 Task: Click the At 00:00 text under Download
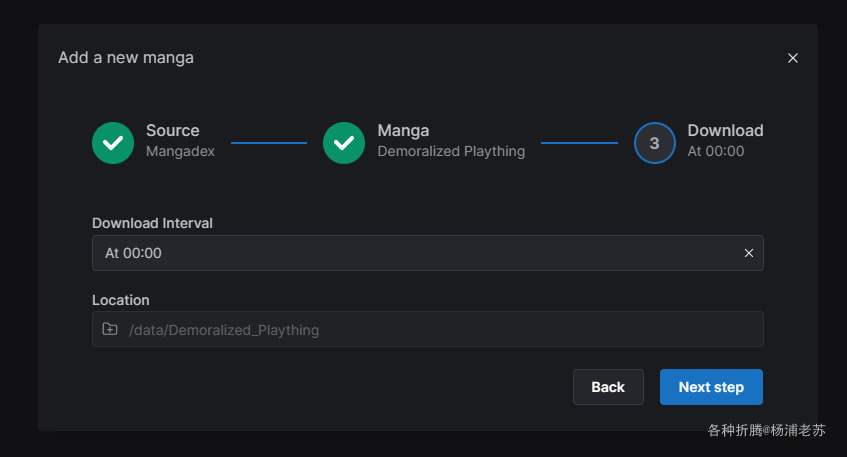coord(716,152)
